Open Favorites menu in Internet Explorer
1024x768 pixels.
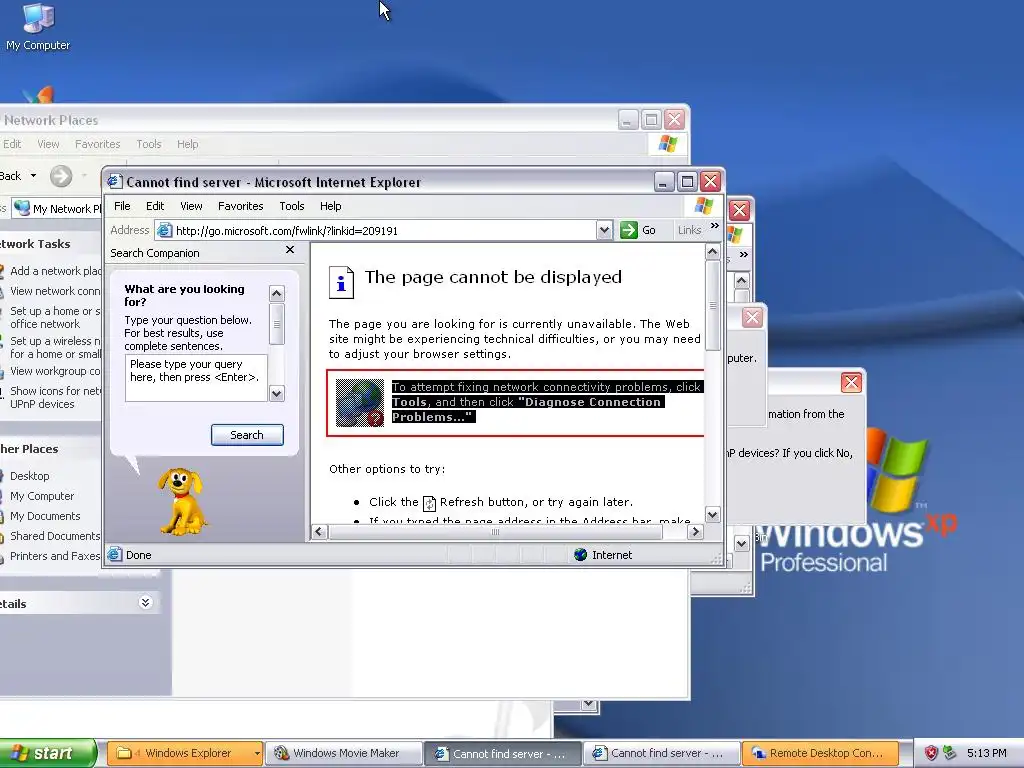point(240,206)
